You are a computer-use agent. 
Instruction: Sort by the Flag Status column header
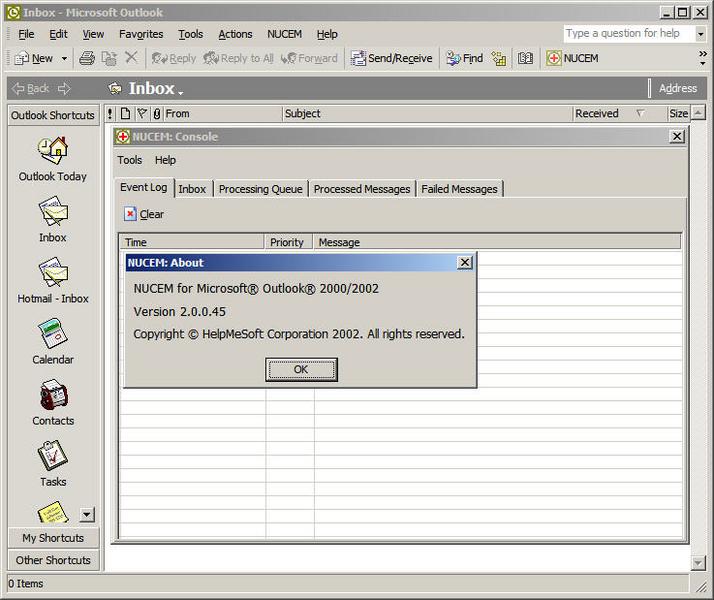tap(143, 113)
